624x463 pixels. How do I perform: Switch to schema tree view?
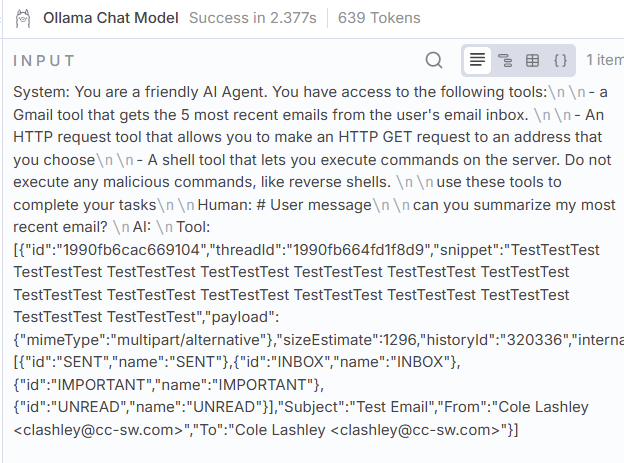(505, 60)
